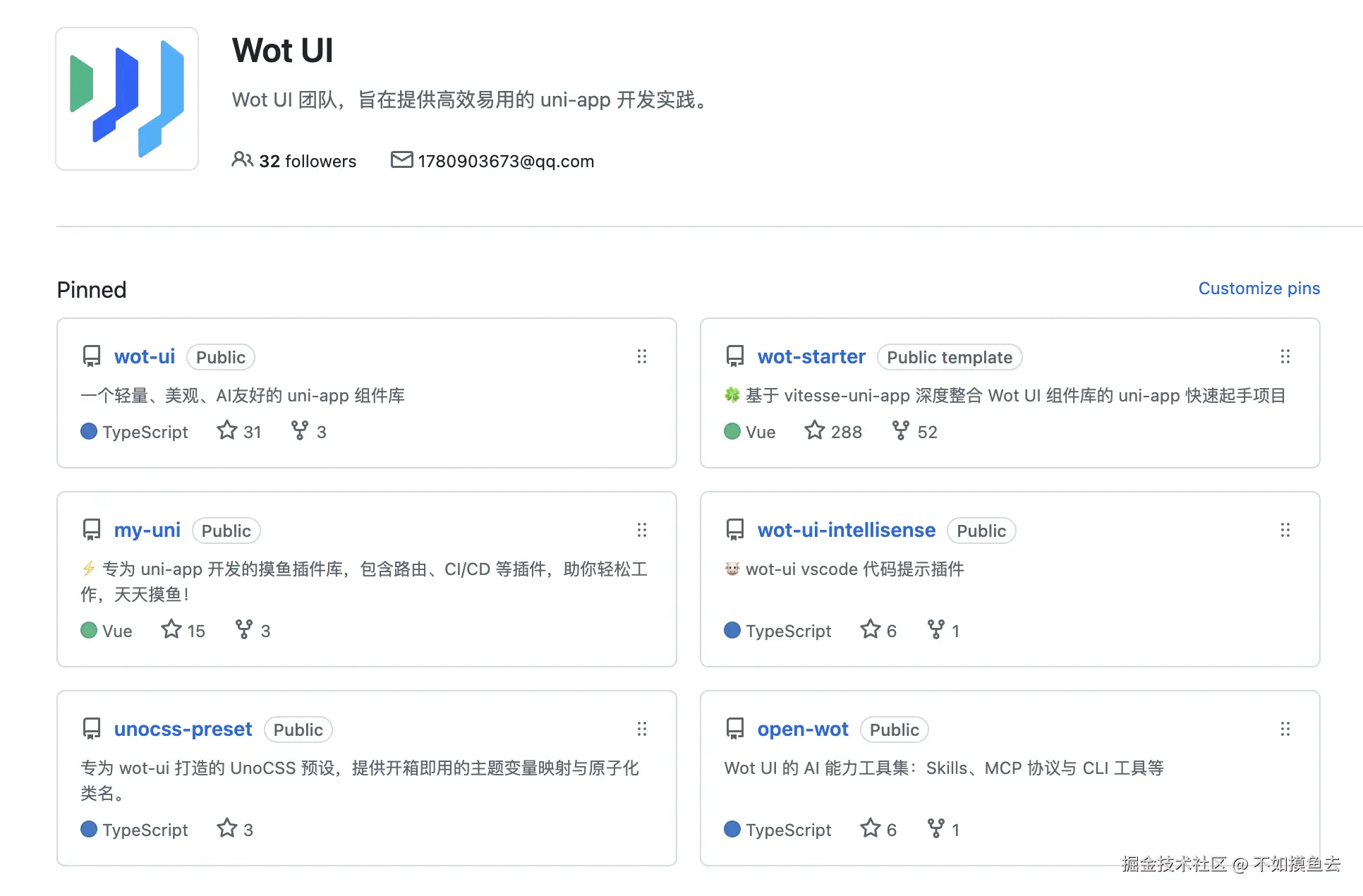Click Customize pins
The width and height of the screenshot is (1363, 896).
click(1259, 289)
